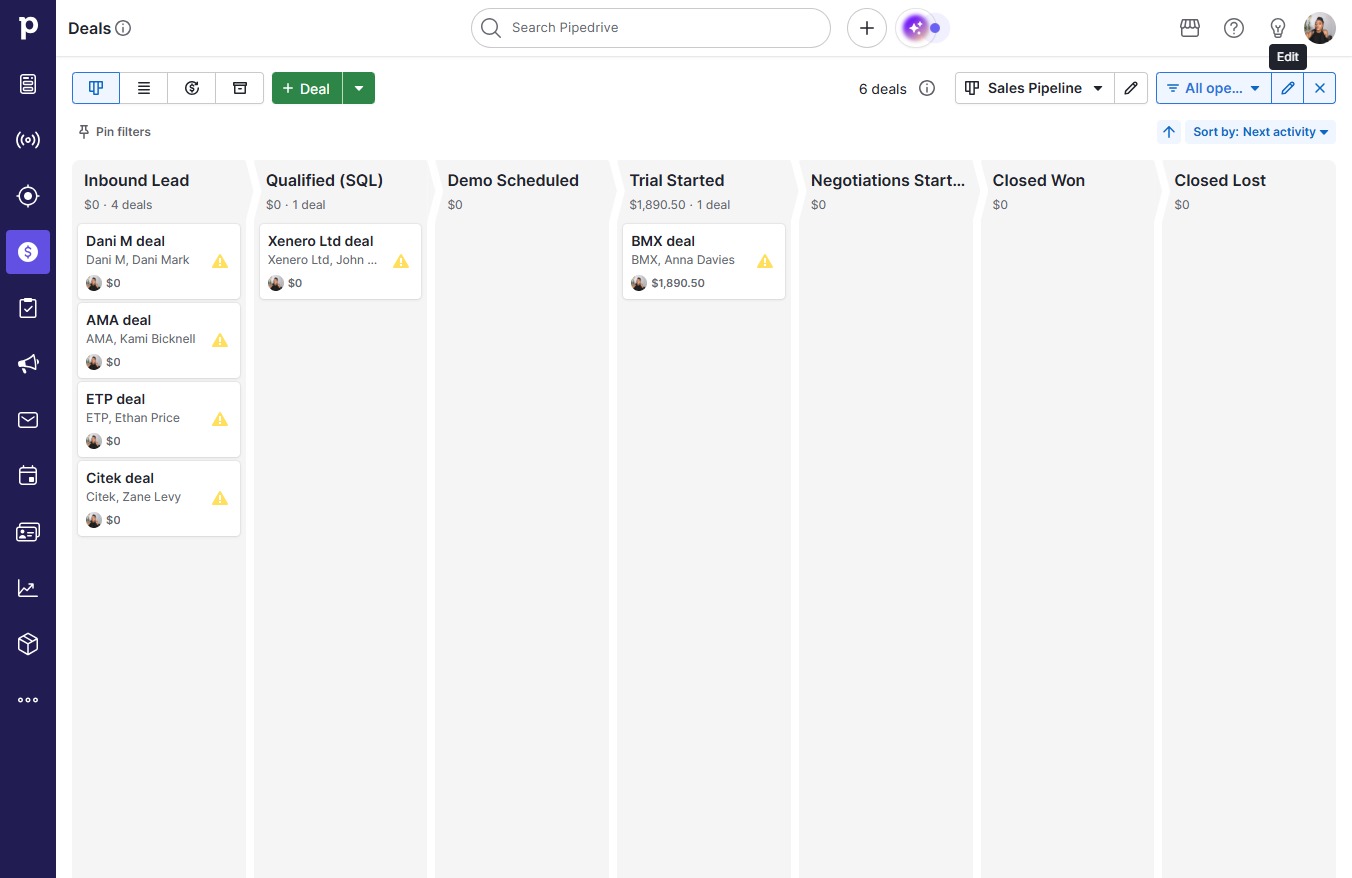Click the quick add plus button
Viewport: 1352px width, 878px height.
click(x=867, y=28)
